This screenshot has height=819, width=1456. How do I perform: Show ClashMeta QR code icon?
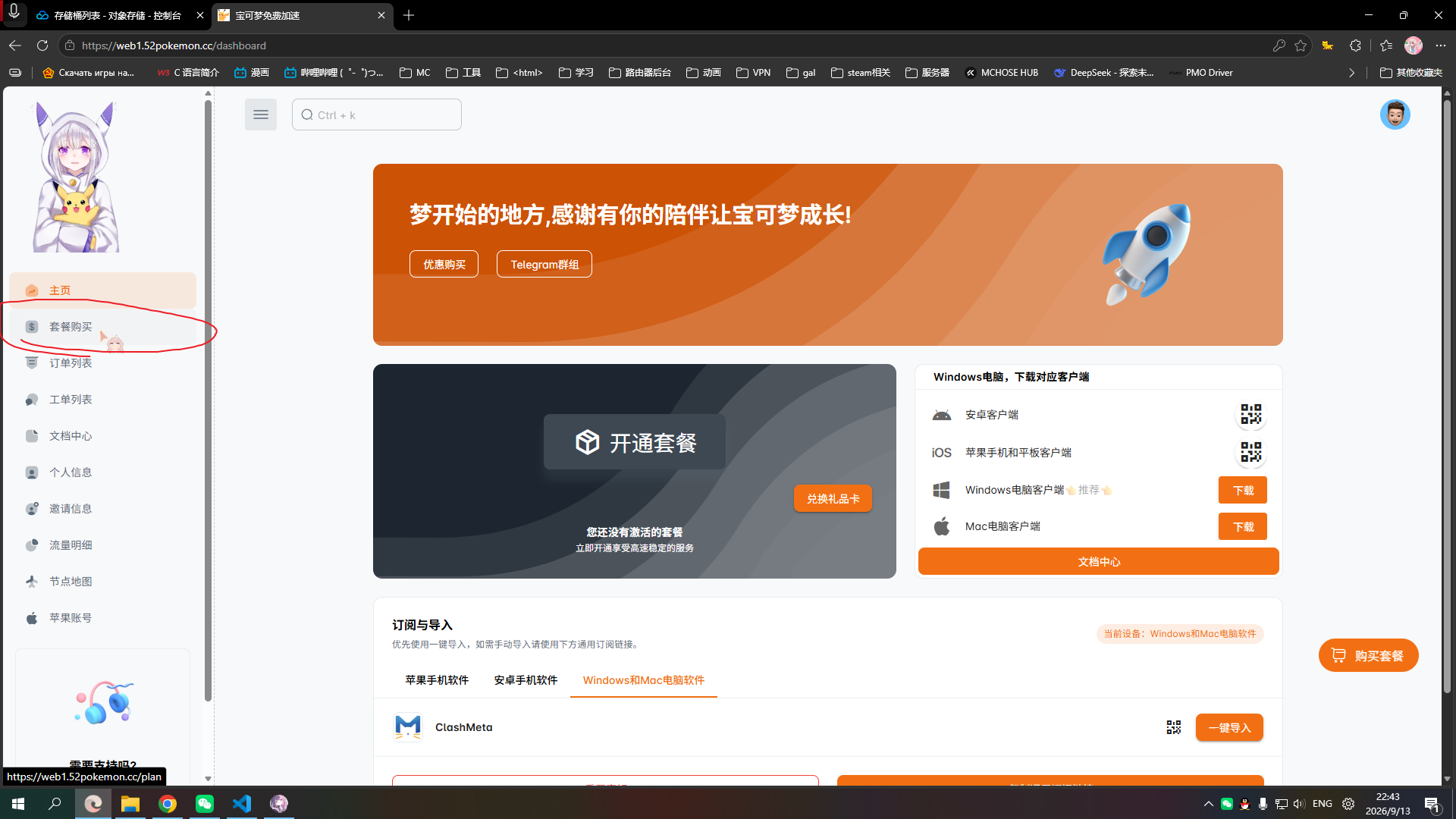point(1173,727)
